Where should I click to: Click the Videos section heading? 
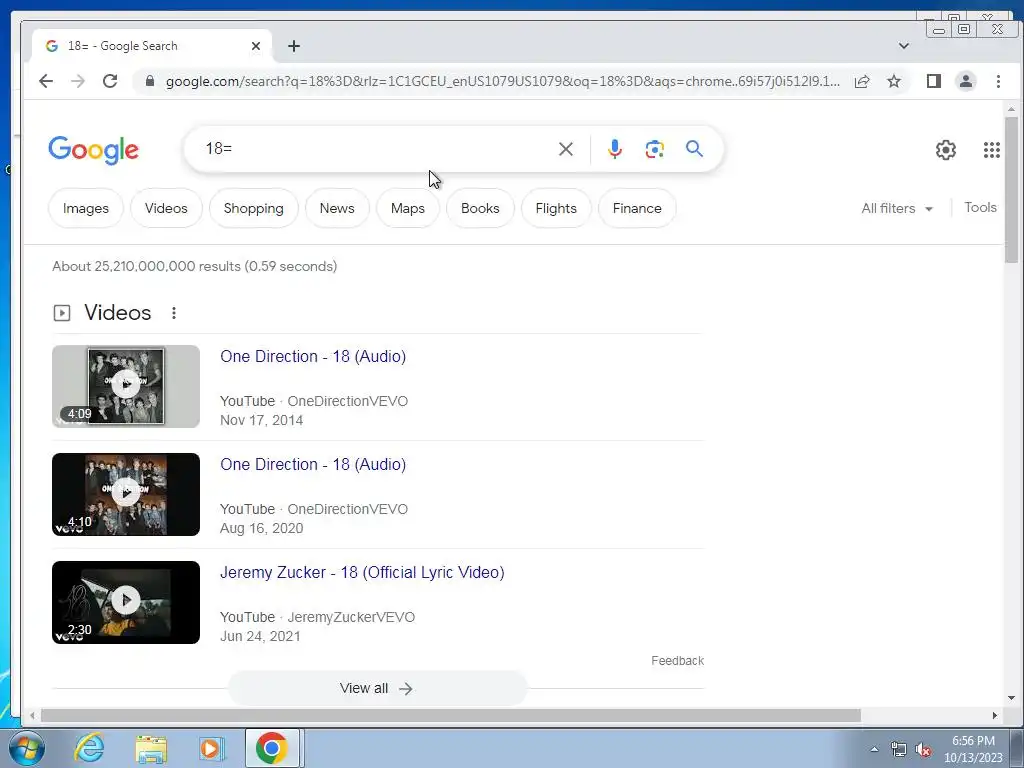pyautogui.click(x=118, y=313)
